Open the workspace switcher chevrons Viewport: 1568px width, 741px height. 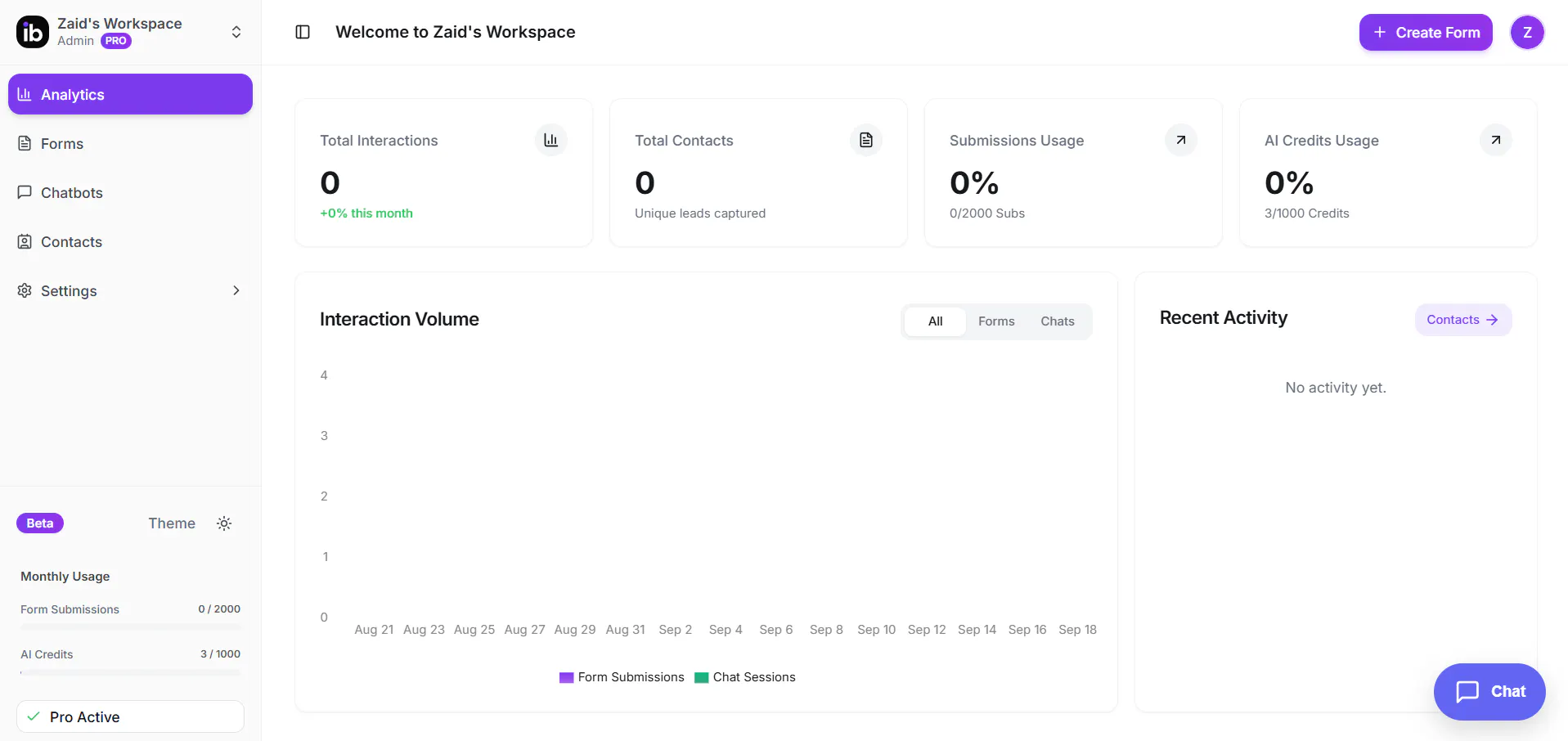pyautogui.click(x=236, y=32)
